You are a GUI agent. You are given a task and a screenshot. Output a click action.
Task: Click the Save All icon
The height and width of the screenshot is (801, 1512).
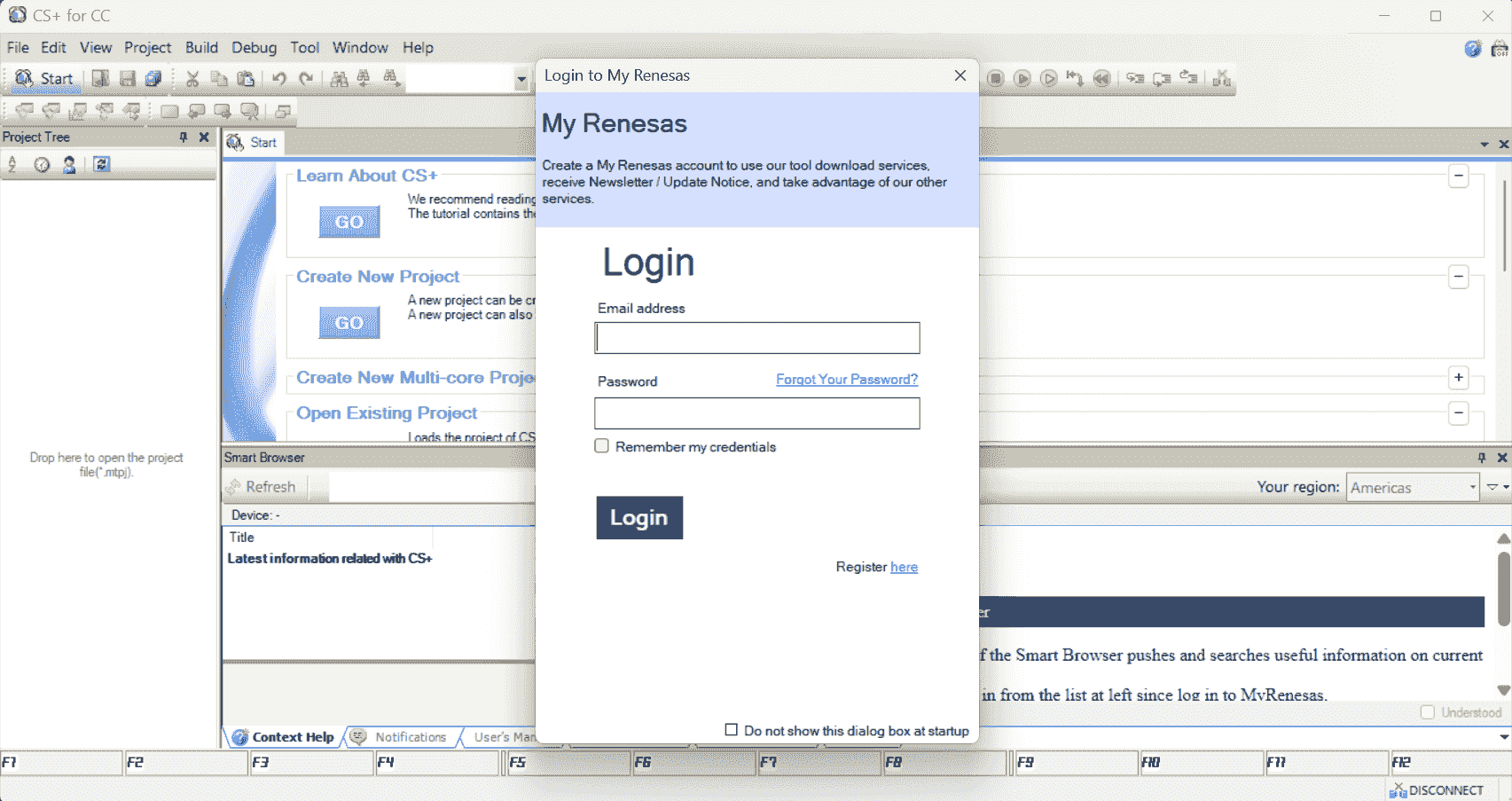(x=153, y=79)
